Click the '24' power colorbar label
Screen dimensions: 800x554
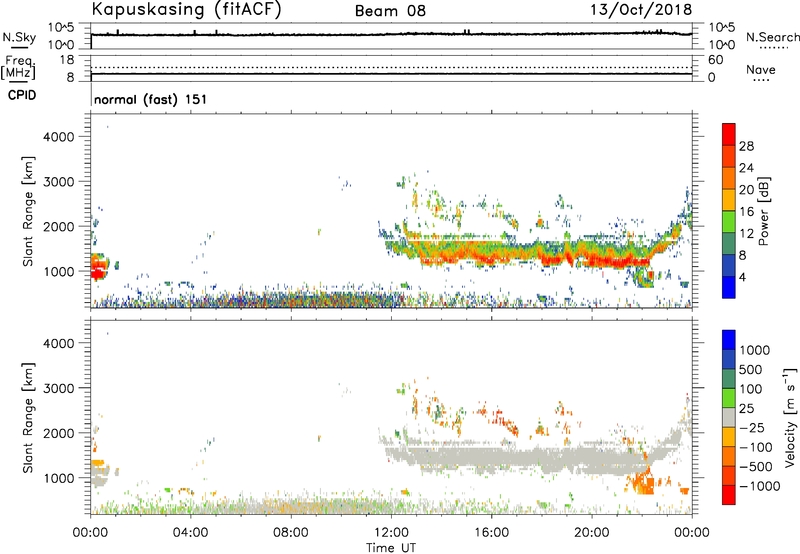coord(746,168)
